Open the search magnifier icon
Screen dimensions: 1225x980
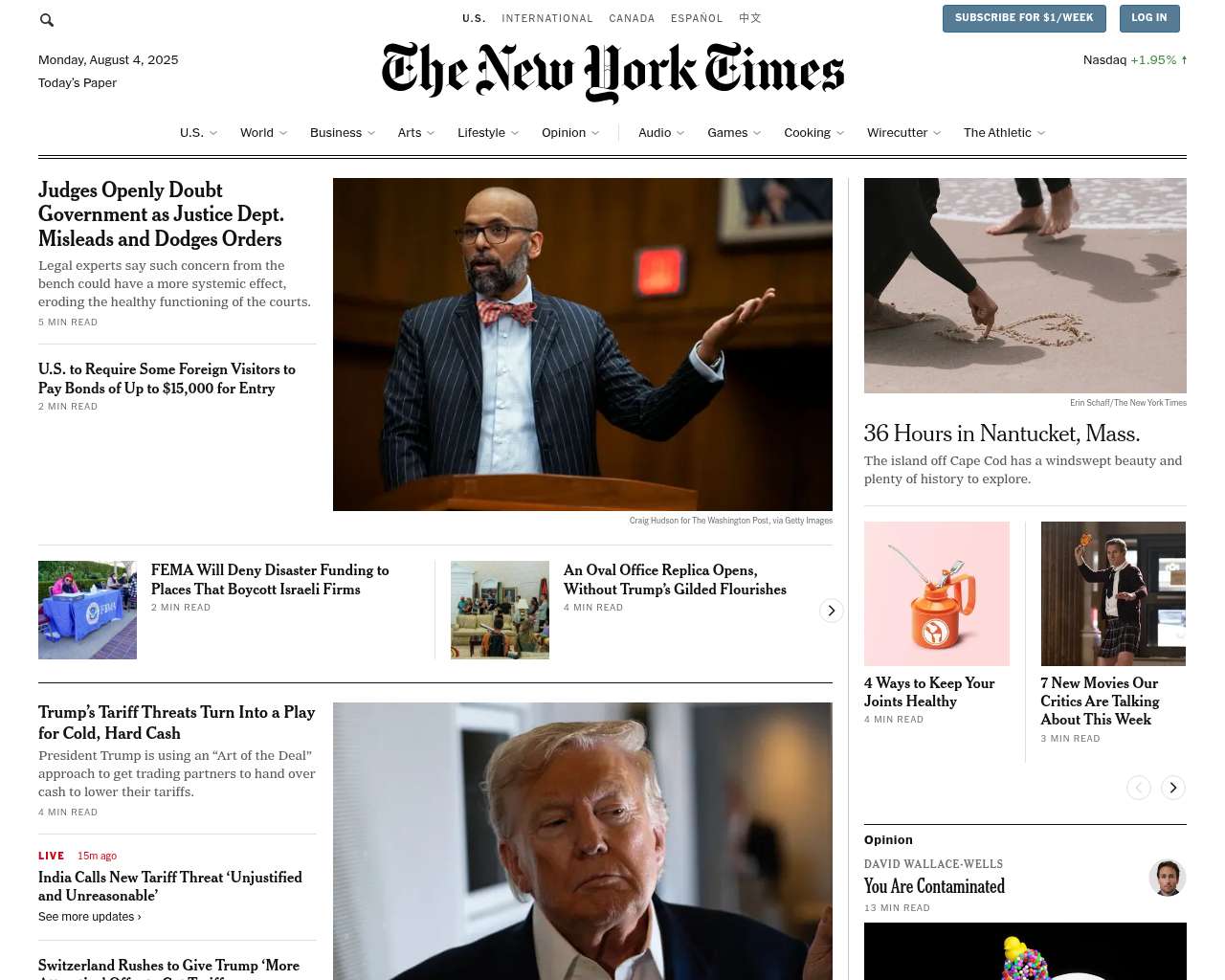(x=47, y=20)
